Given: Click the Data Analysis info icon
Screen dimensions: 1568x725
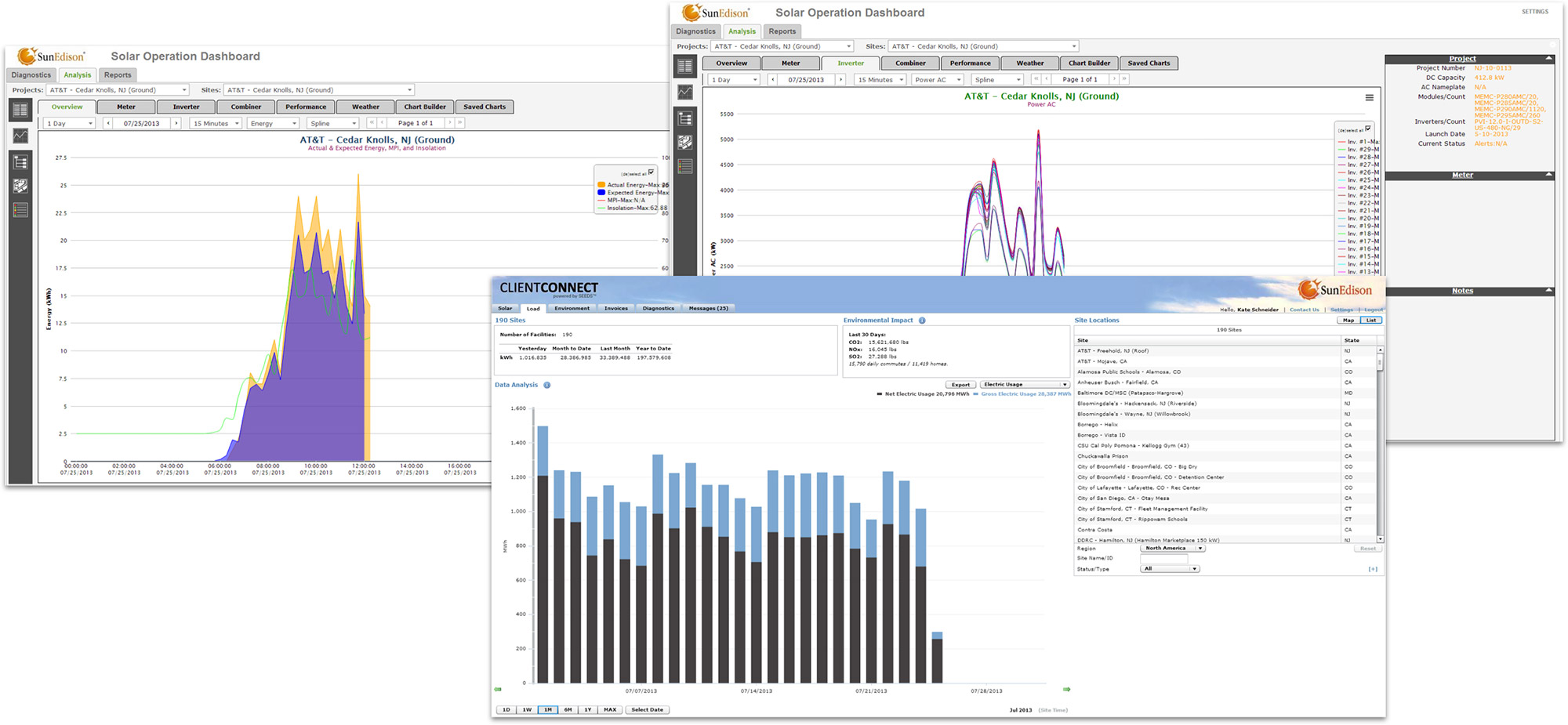Looking at the screenshot, I should point(546,386).
